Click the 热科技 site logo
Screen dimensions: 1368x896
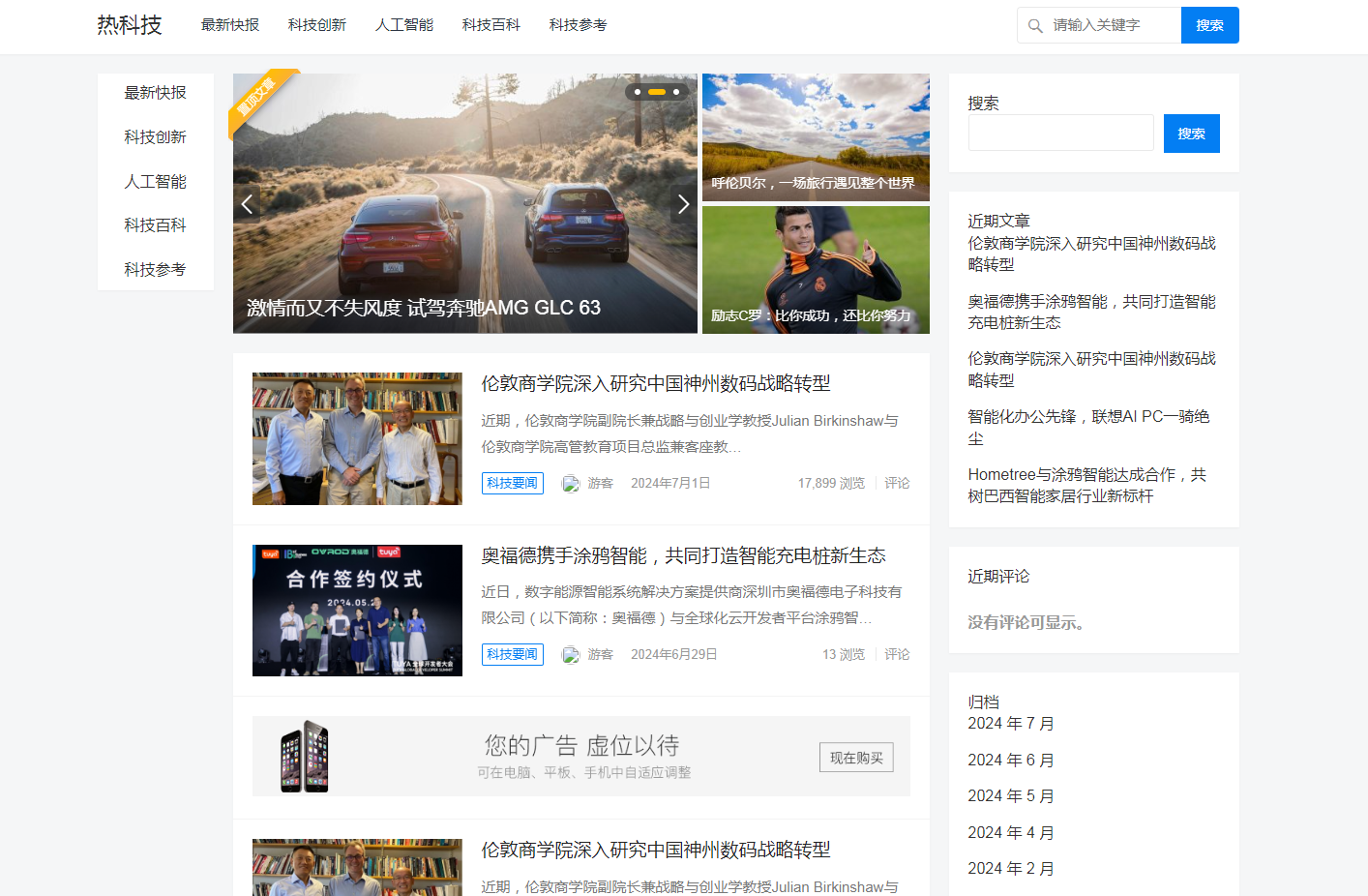coord(130,25)
